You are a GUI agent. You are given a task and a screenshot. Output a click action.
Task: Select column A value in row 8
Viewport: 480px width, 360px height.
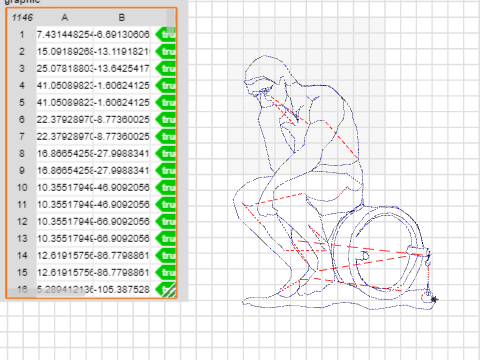coord(65,153)
